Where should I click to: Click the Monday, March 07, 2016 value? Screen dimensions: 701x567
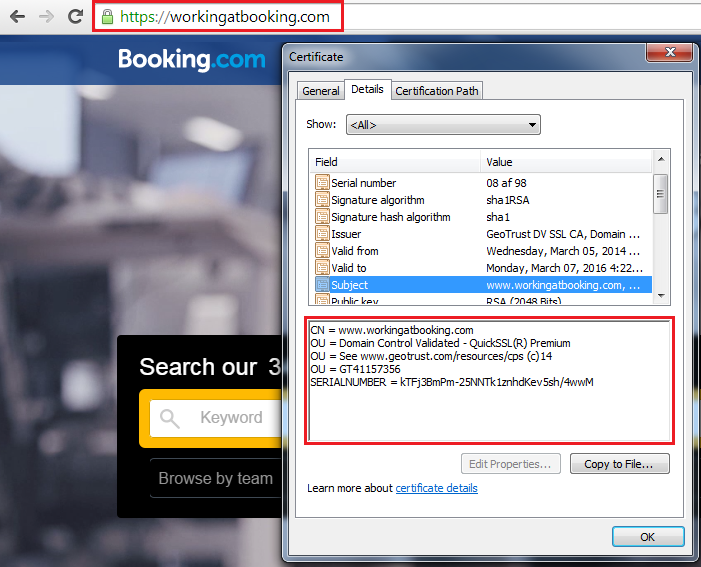click(564, 268)
